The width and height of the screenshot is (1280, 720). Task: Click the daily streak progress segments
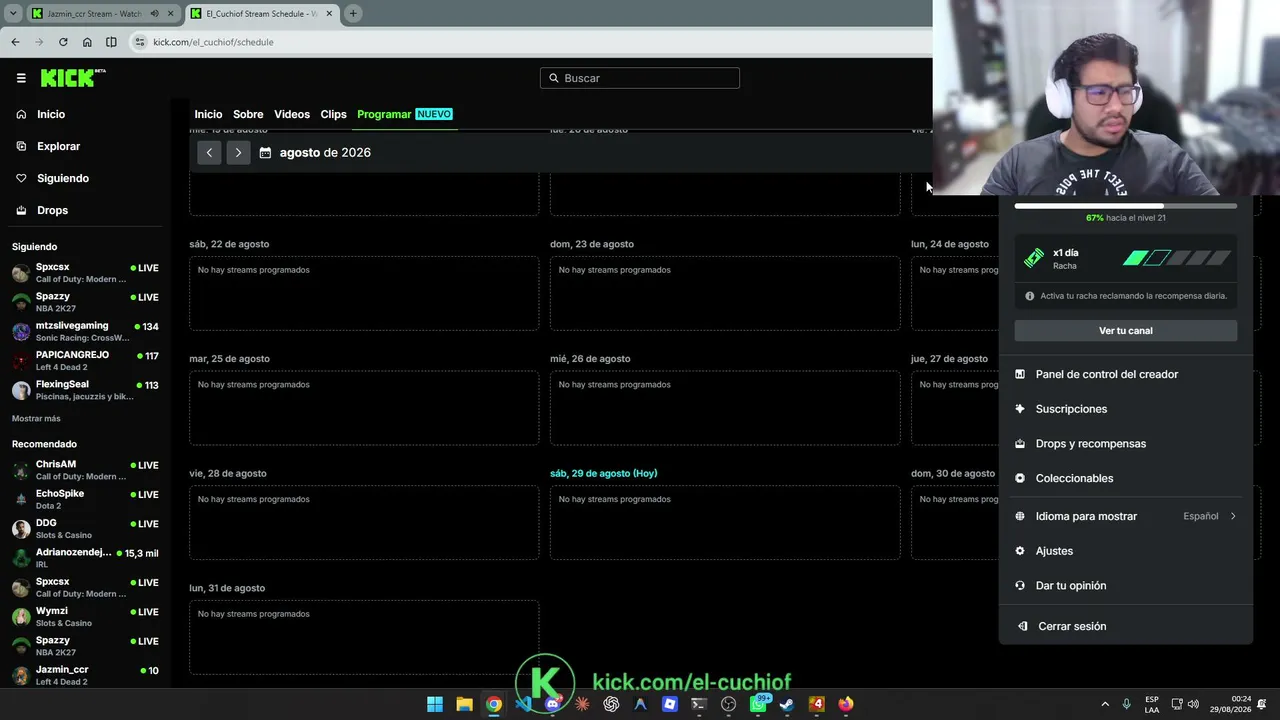[x=1177, y=258]
